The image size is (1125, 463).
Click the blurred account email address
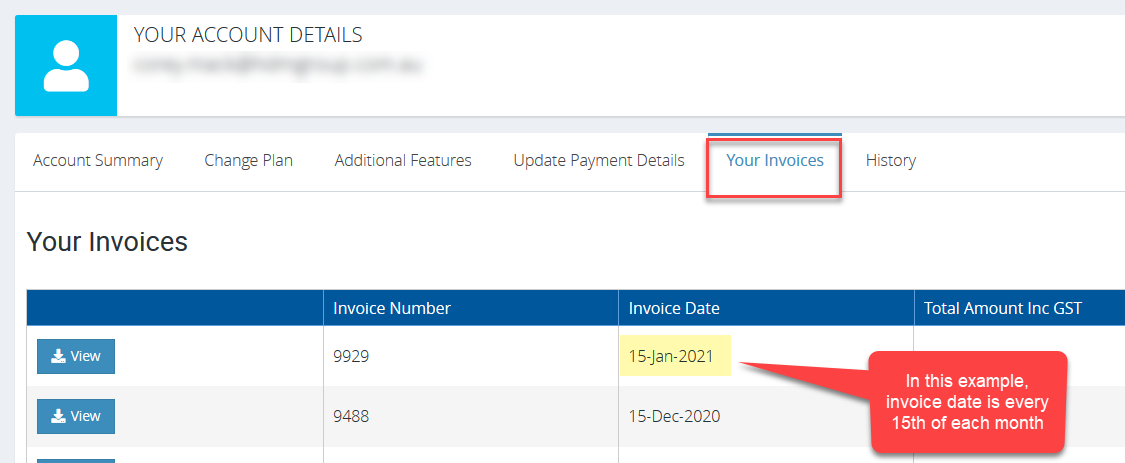277,67
